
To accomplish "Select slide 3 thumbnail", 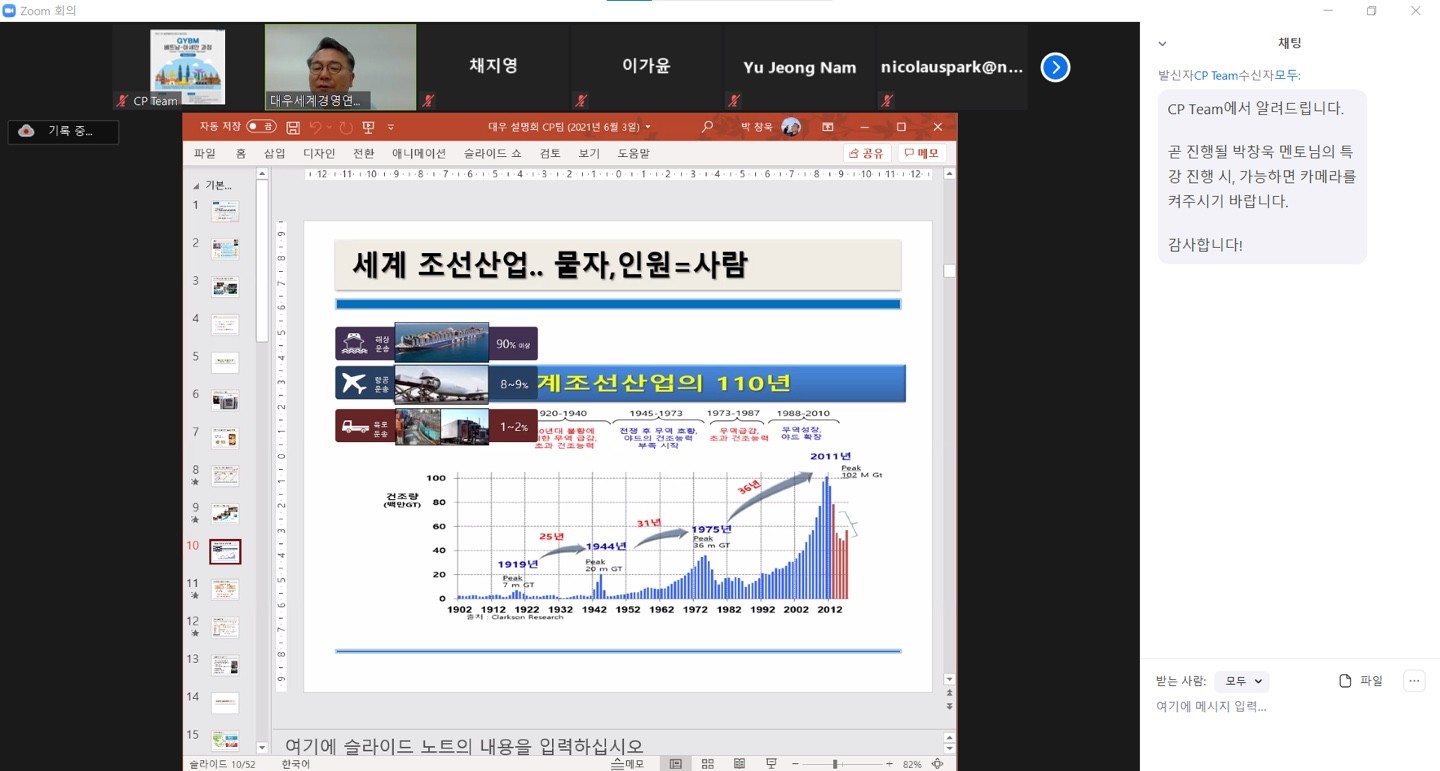I will tap(225, 287).
